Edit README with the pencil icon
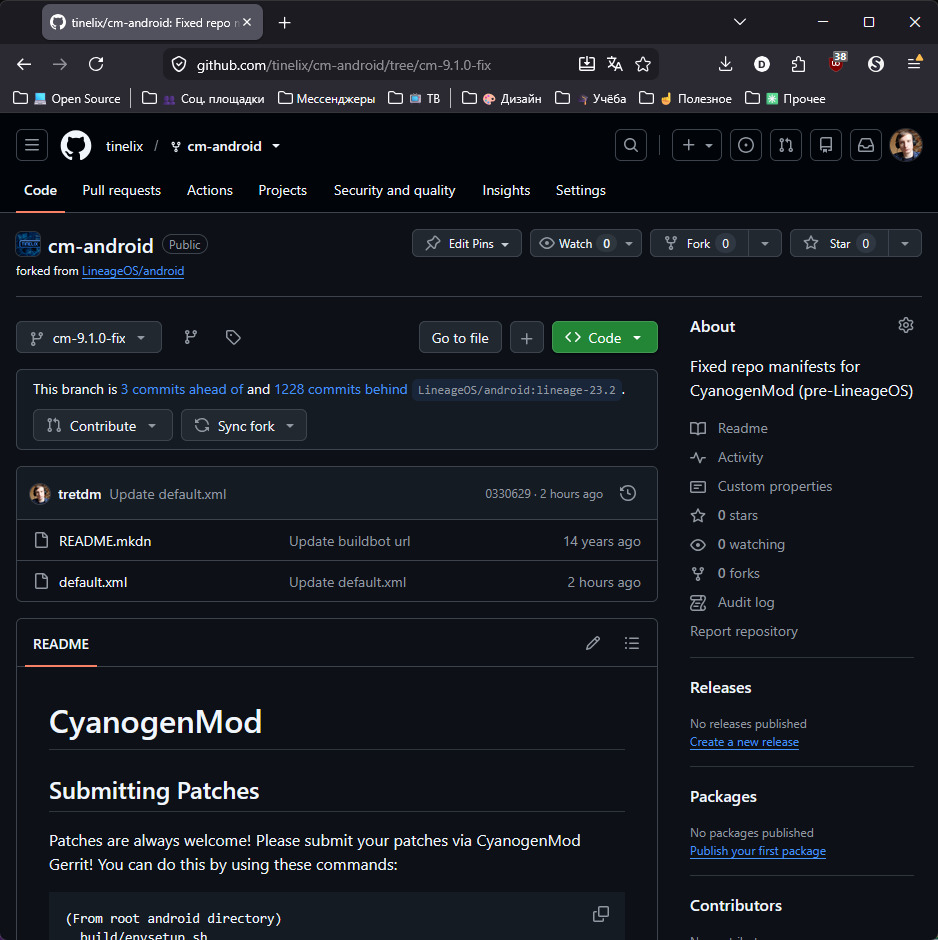This screenshot has height=940, width=938. pyautogui.click(x=593, y=643)
